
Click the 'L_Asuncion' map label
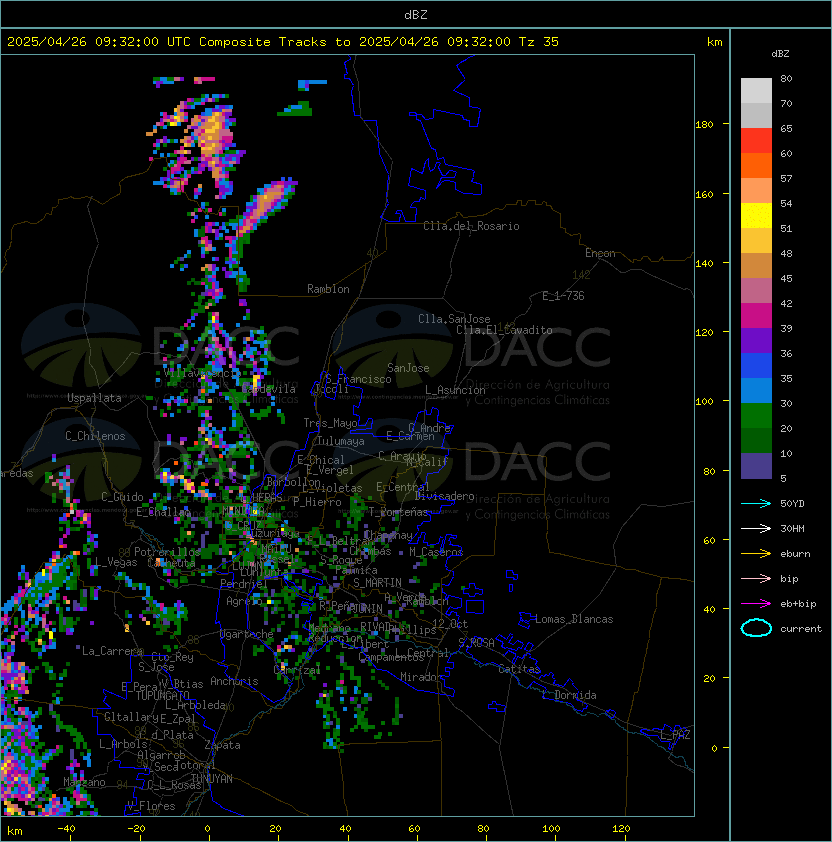tap(455, 390)
